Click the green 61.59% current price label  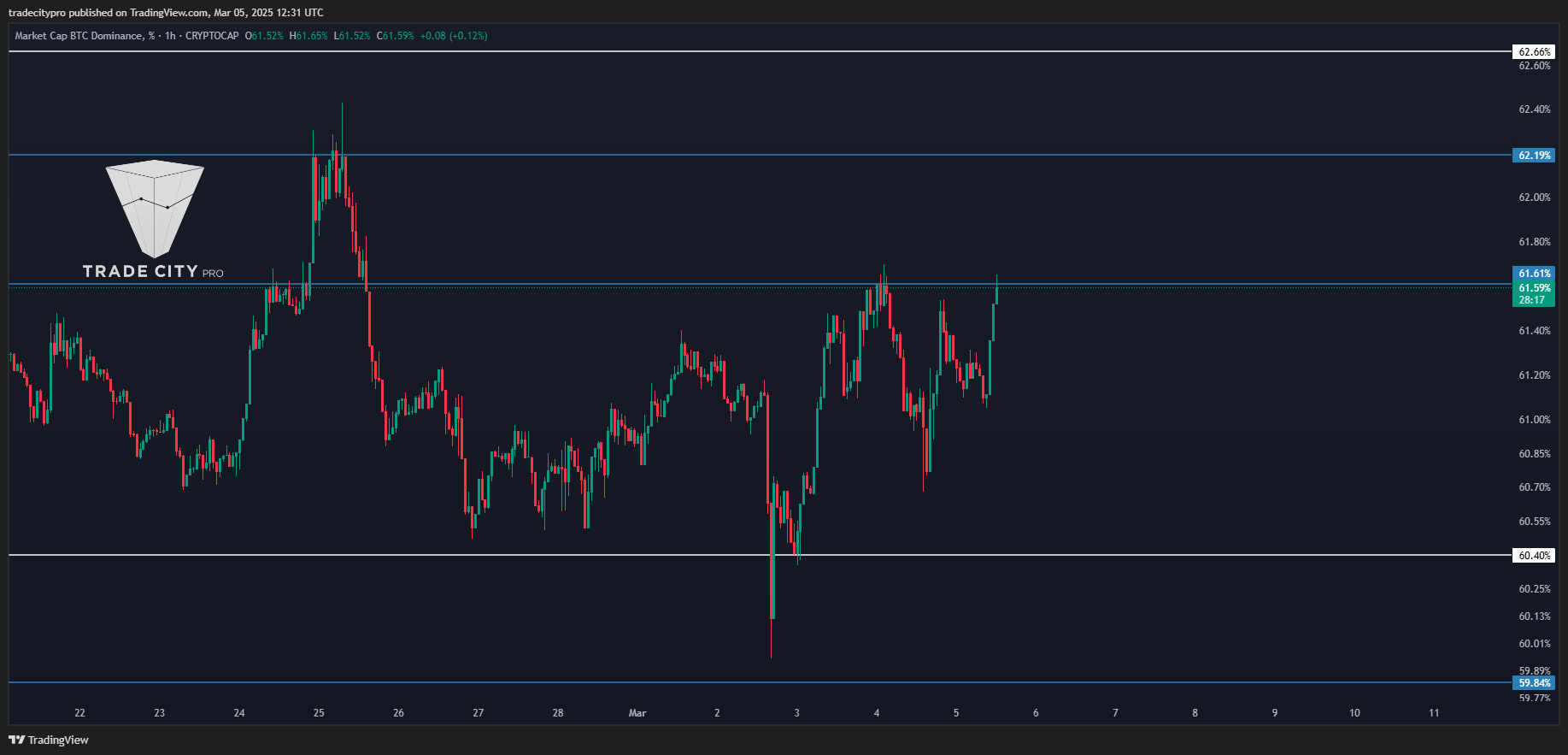point(1534,288)
